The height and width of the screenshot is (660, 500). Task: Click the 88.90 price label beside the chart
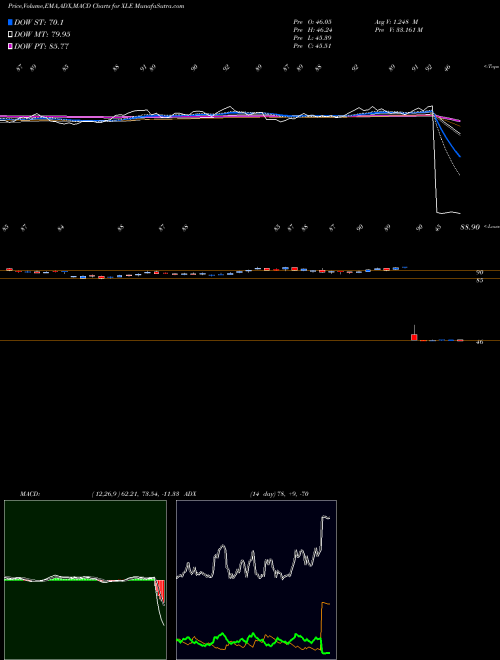[x=470, y=227]
